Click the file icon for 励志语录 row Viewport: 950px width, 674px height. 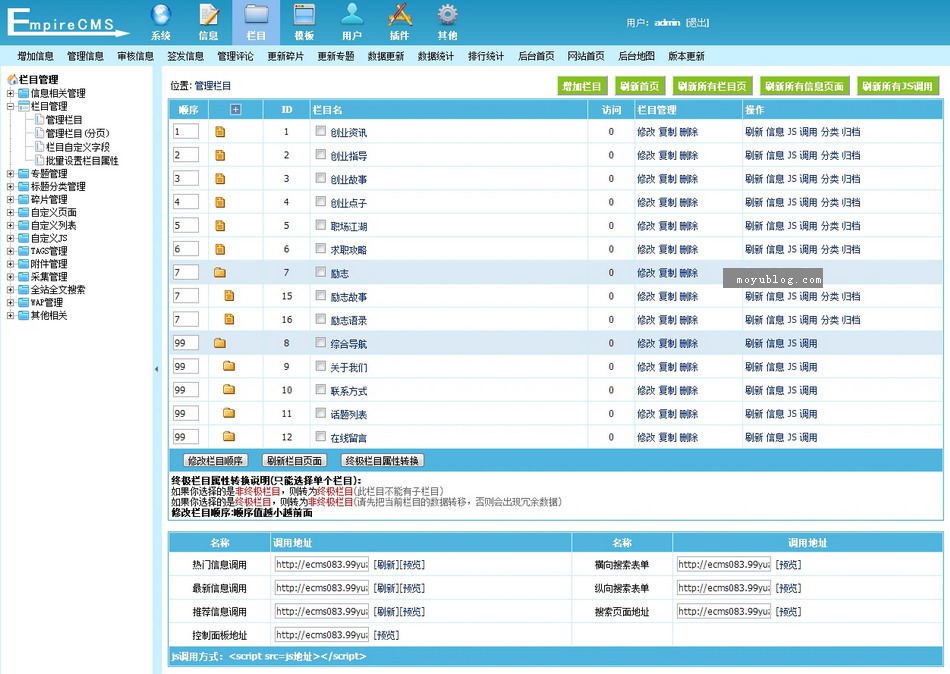(229, 319)
